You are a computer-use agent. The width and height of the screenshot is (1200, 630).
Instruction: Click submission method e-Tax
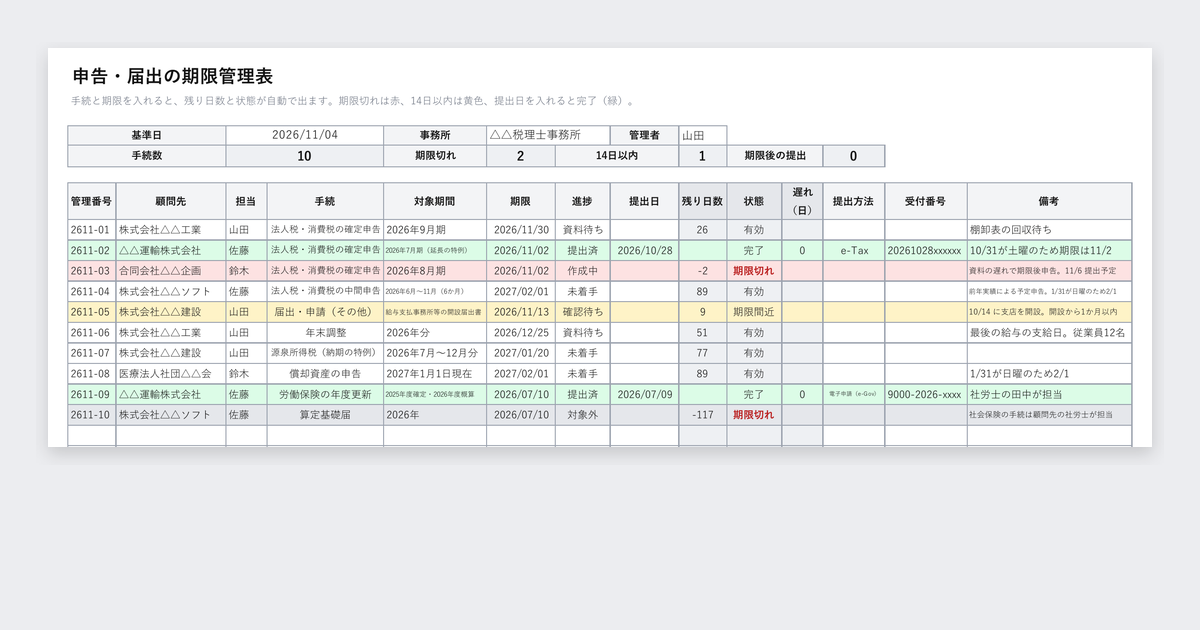pyautogui.click(x=853, y=251)
